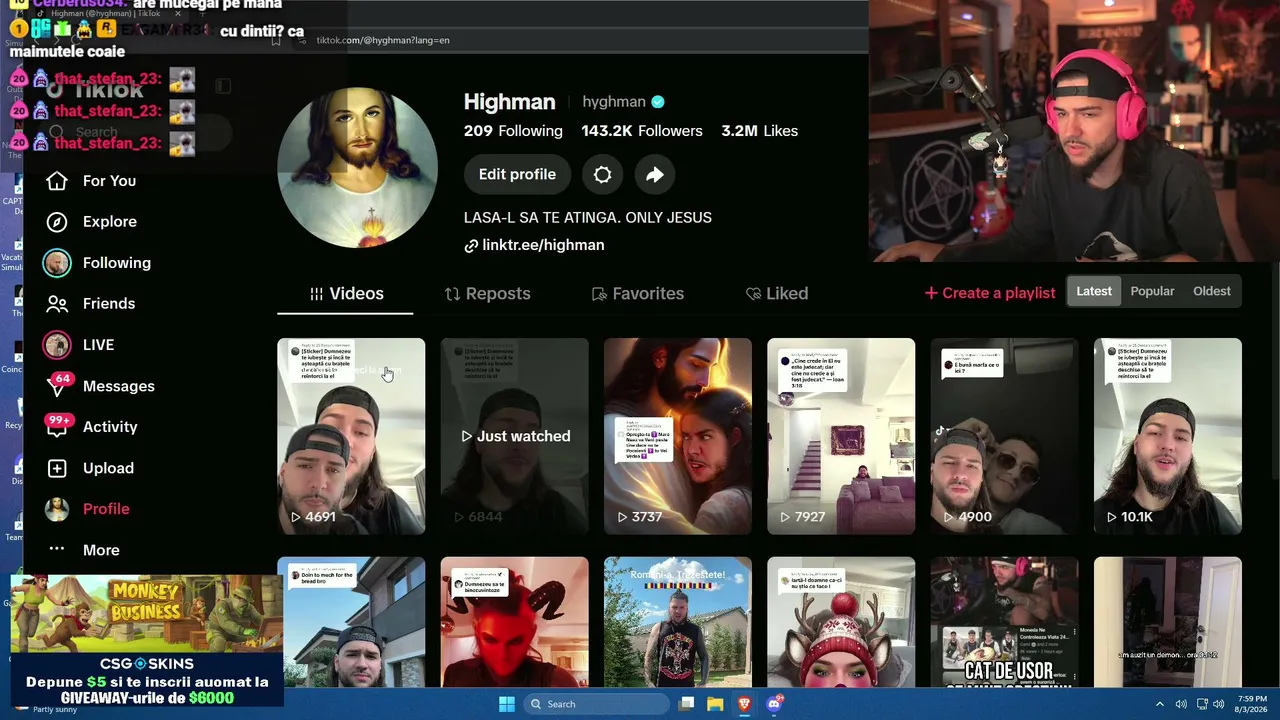Click the Windows taskbar Search box

pyautogui.click(x=597, y=704)
